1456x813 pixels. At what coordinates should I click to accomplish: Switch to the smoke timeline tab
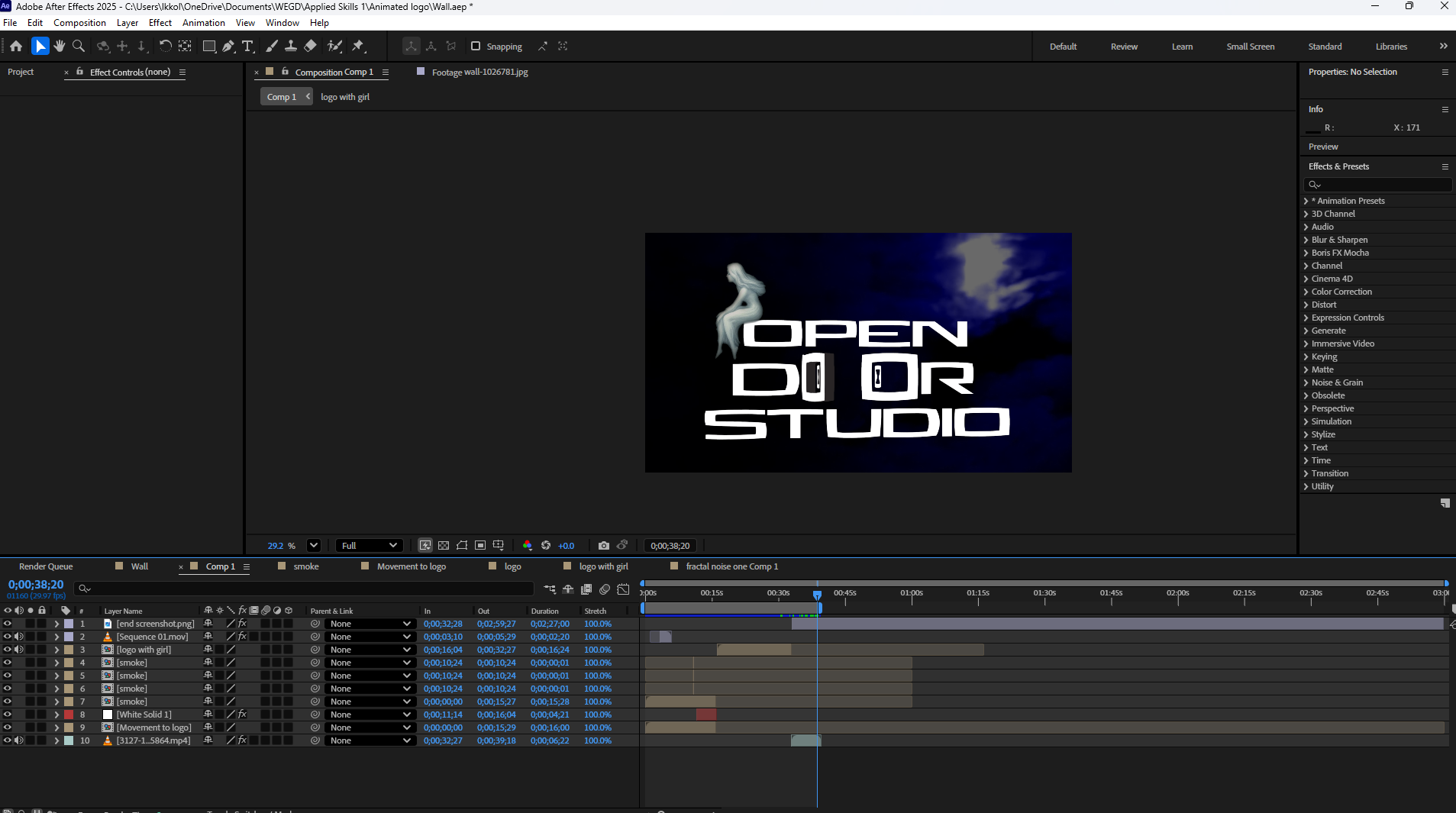(306, 566)
